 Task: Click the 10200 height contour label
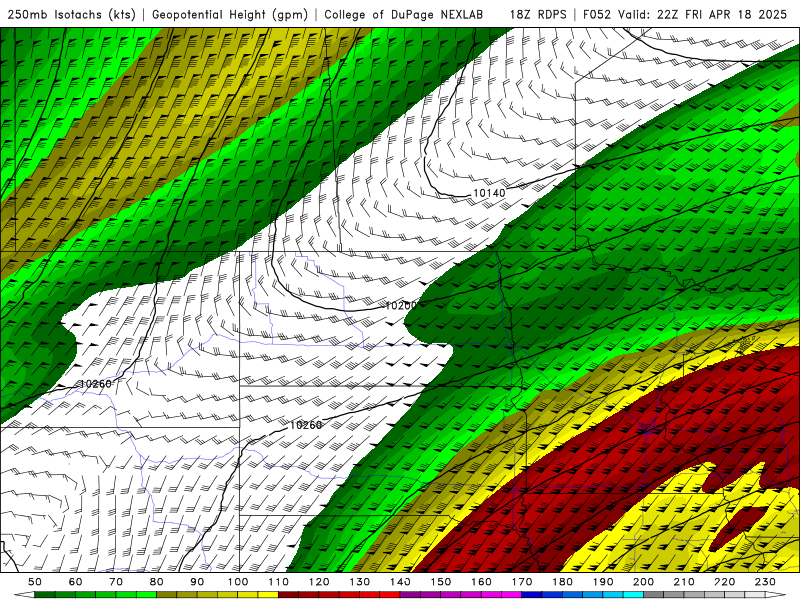tap(401, 306)
